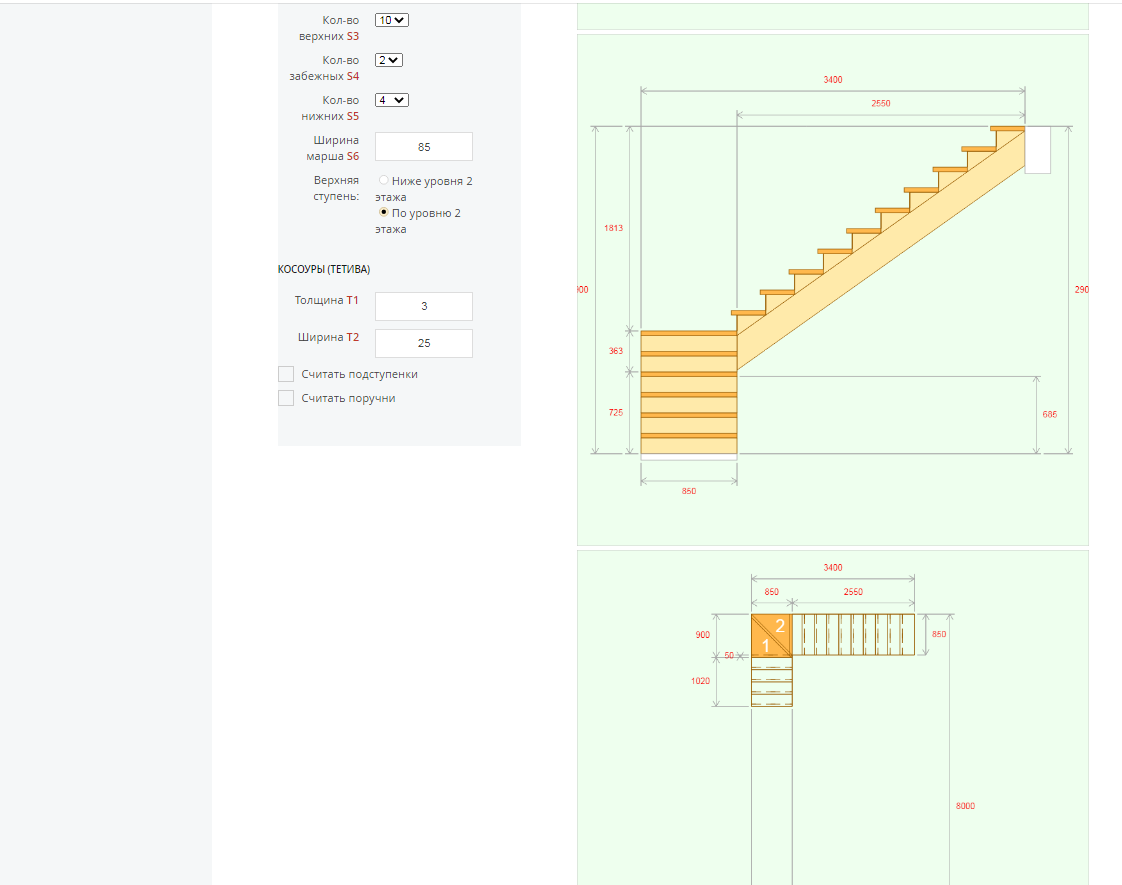Click the 685 dimension label
The image size is (1122, 885).
pos(1049,414)
